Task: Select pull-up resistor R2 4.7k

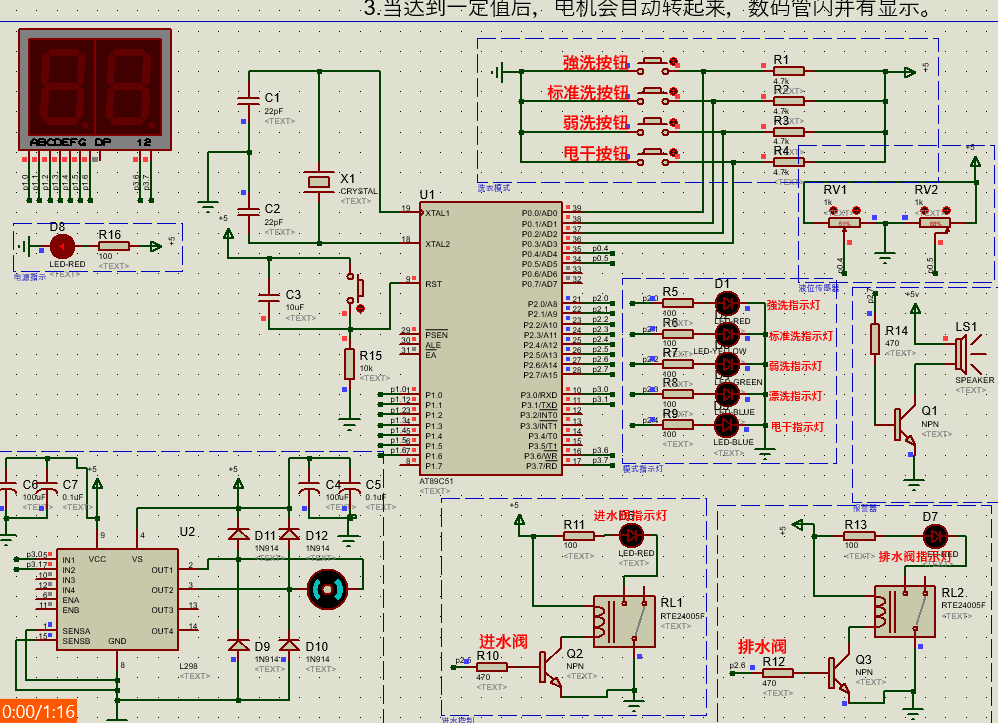Action: pyautogui.click(x=789, y=101)
